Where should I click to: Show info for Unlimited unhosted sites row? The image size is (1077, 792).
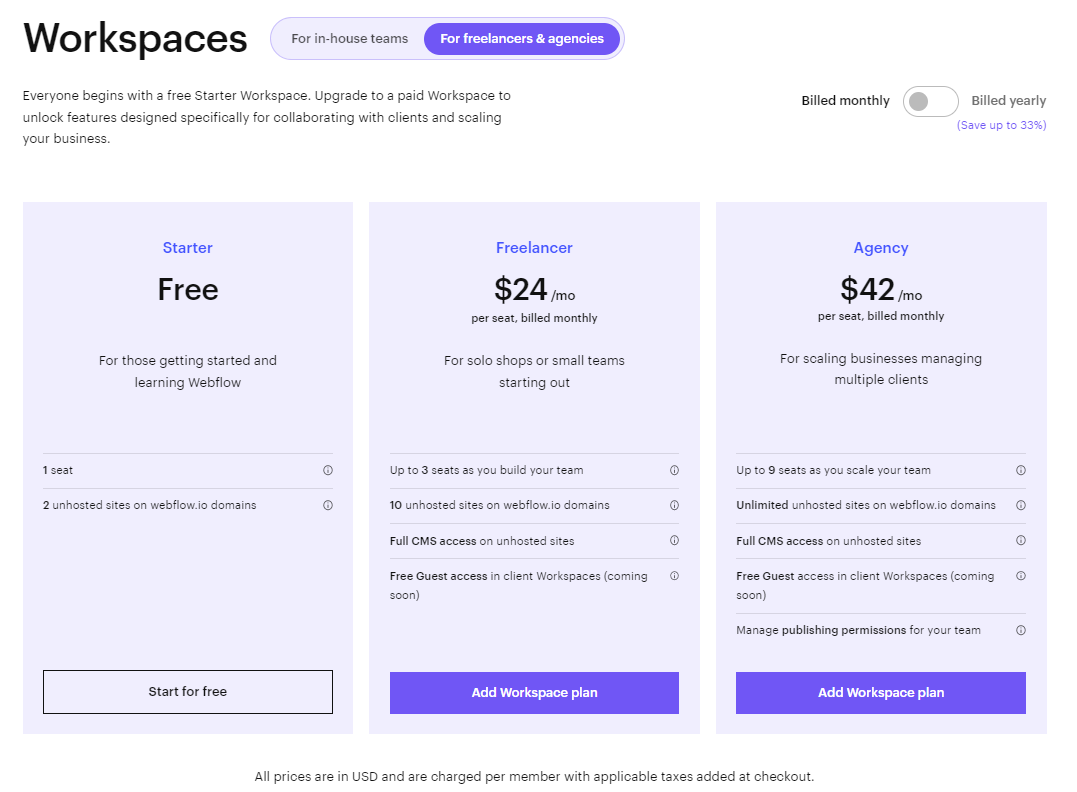[x=1021, y=506]
